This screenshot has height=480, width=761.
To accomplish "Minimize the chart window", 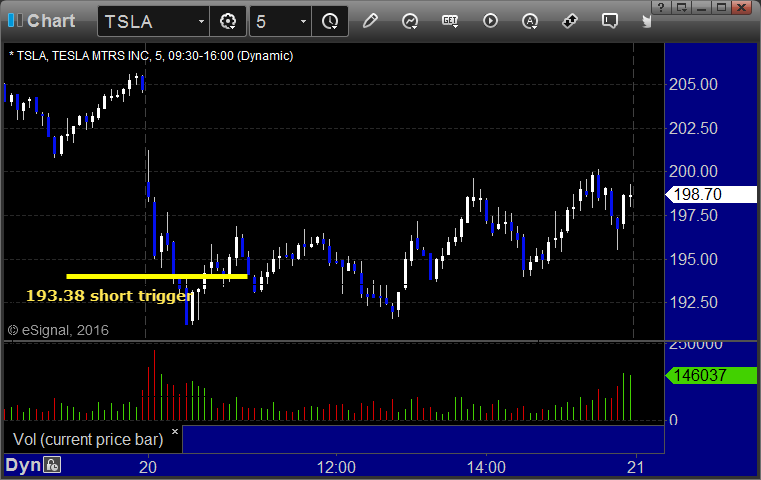I will (x=701, y=7).
